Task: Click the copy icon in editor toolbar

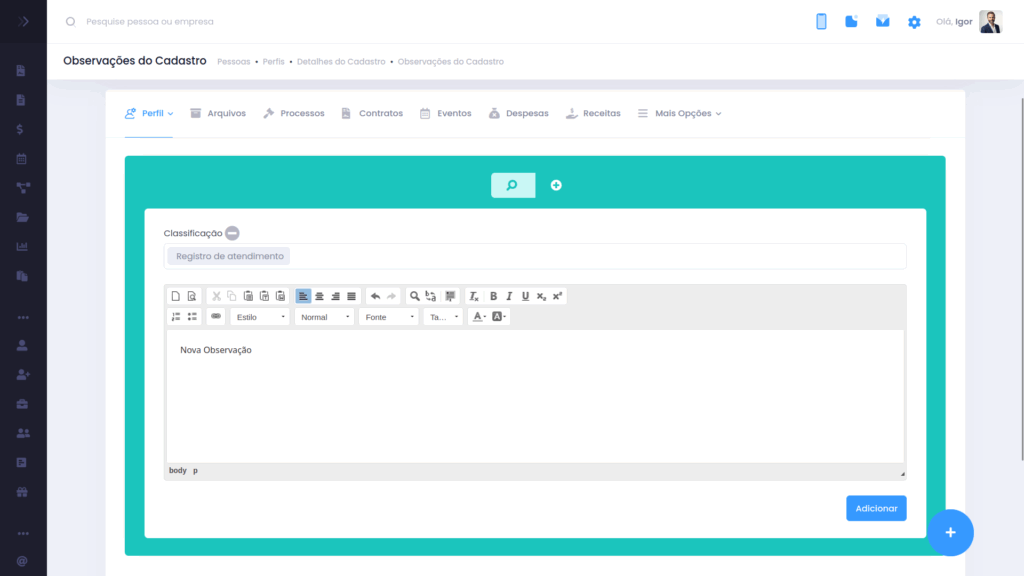Action: pos(232,296)
